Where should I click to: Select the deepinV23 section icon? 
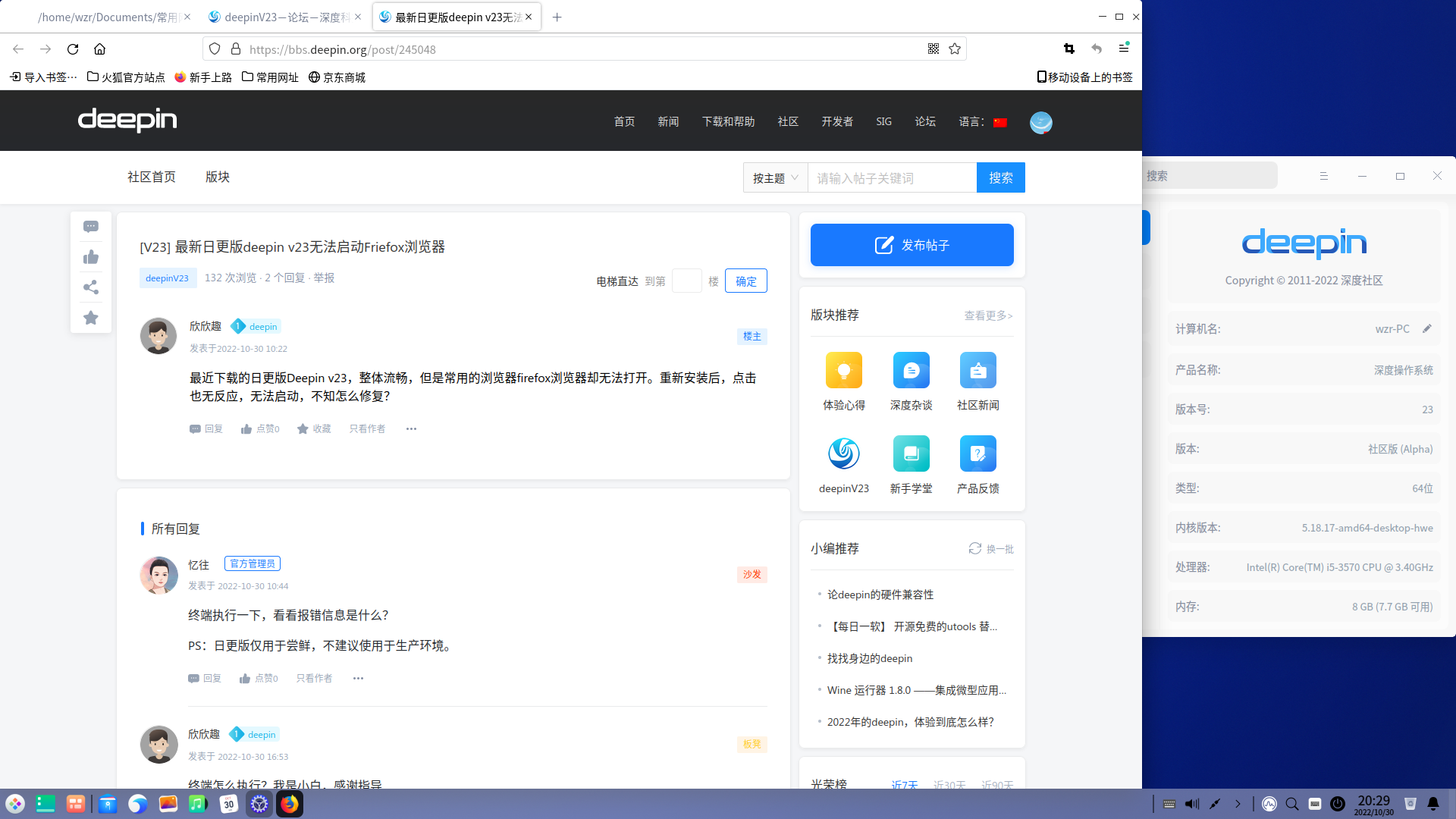843,453
